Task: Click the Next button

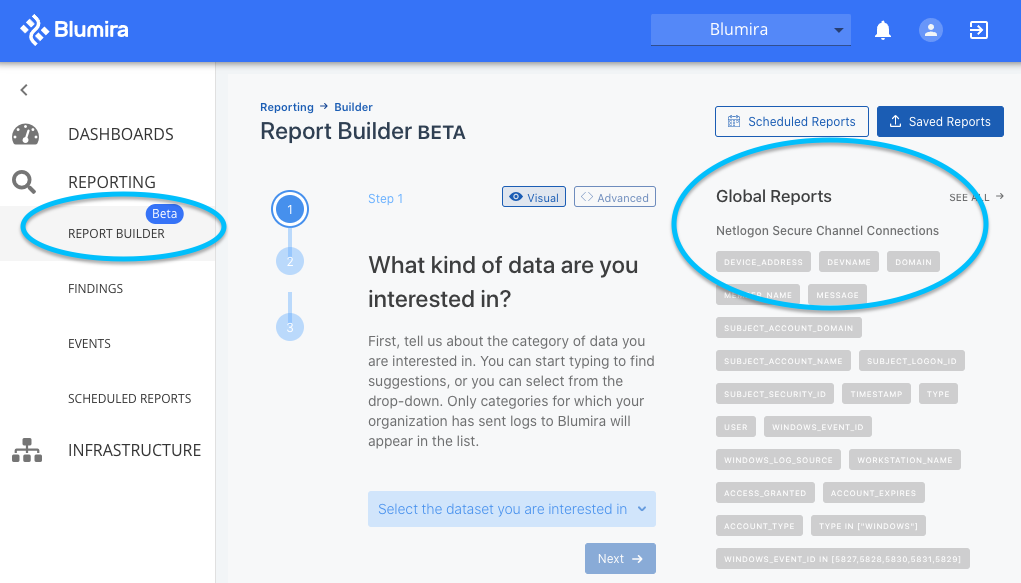Action: point(620,559)
